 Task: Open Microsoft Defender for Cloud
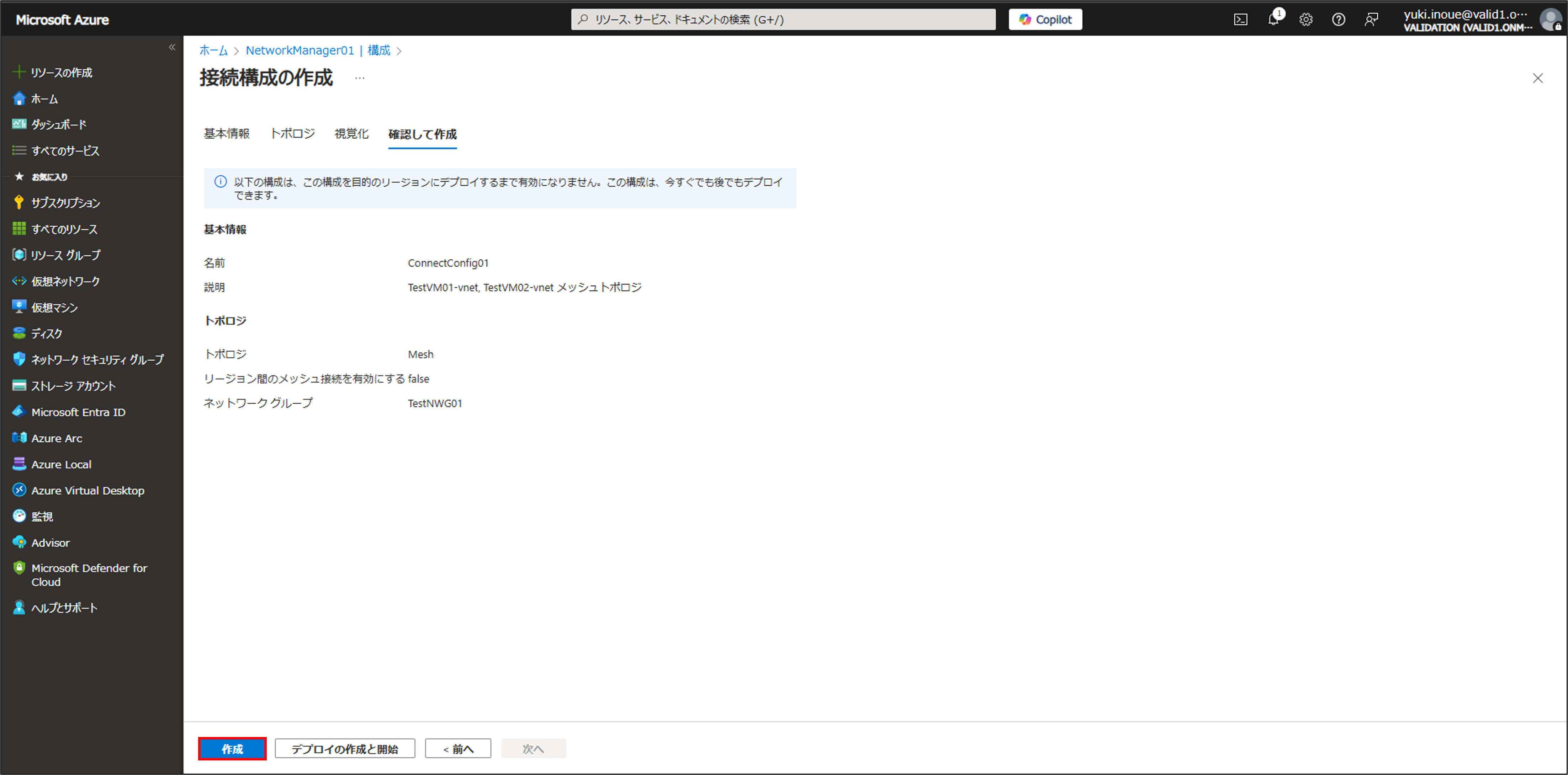80,575
